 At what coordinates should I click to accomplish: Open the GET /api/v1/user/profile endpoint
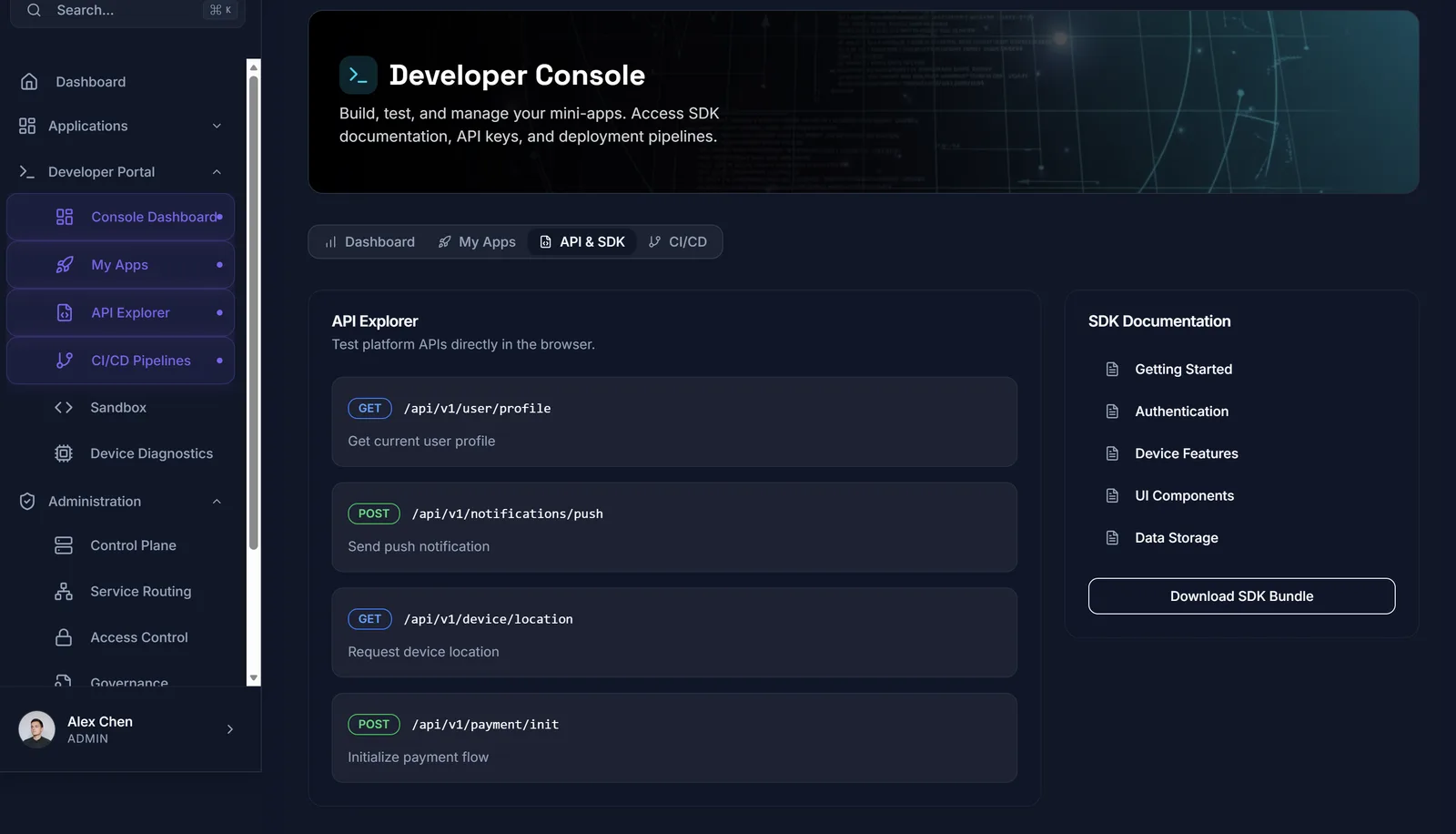coord(674,422)
